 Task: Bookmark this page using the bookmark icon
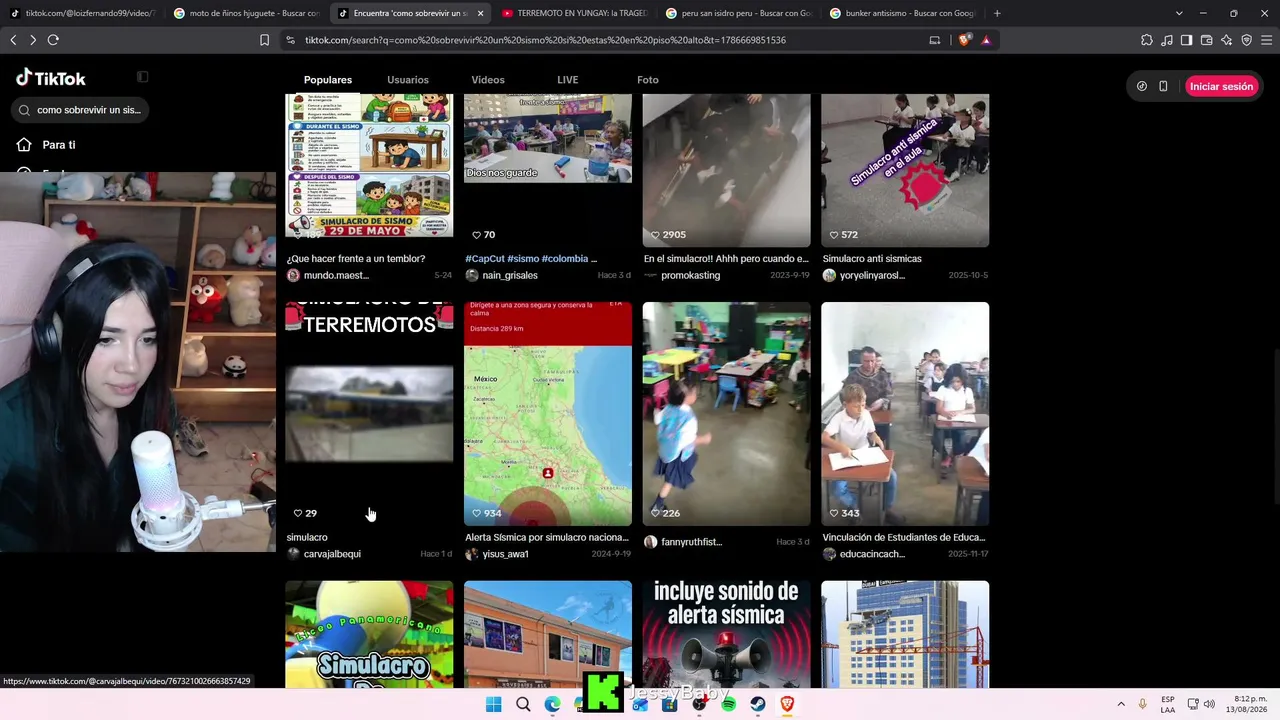coord(264,40)
